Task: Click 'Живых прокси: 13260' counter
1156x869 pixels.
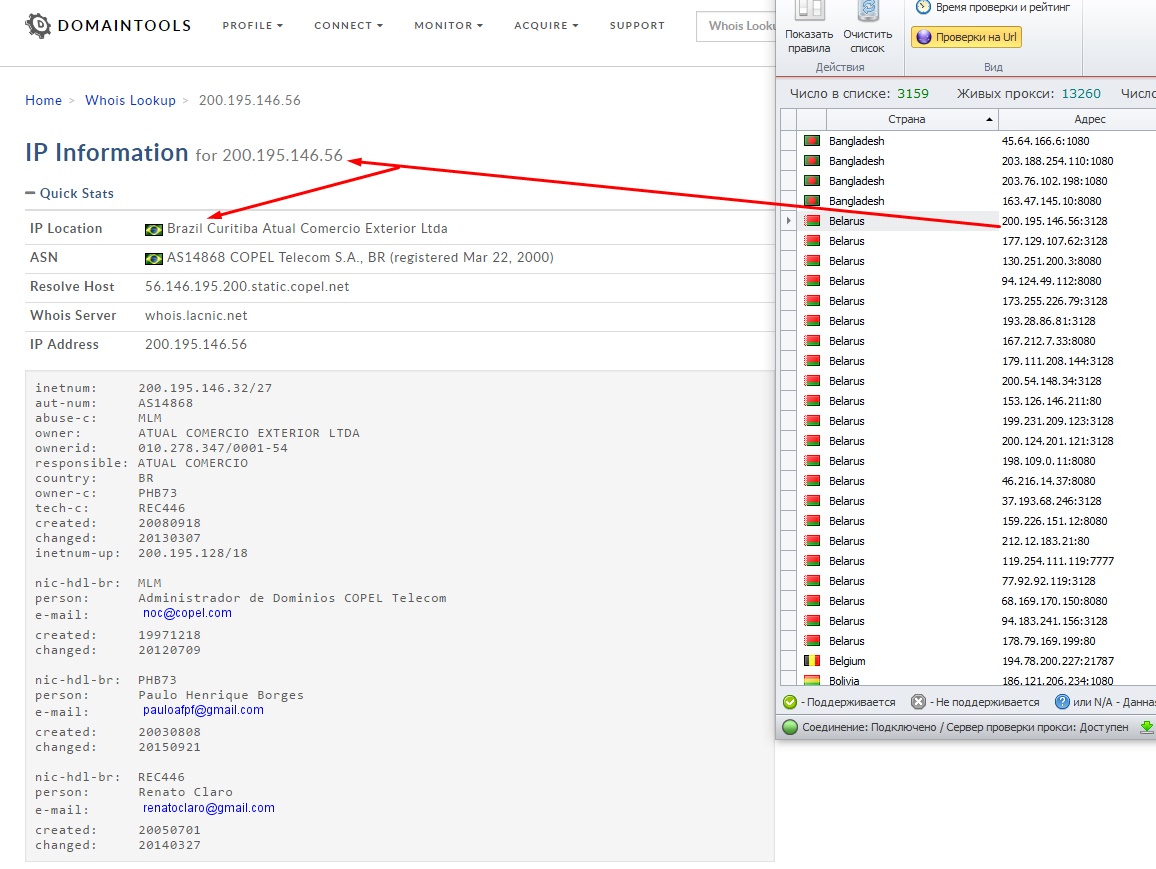Action: [x=1028, y=94]
